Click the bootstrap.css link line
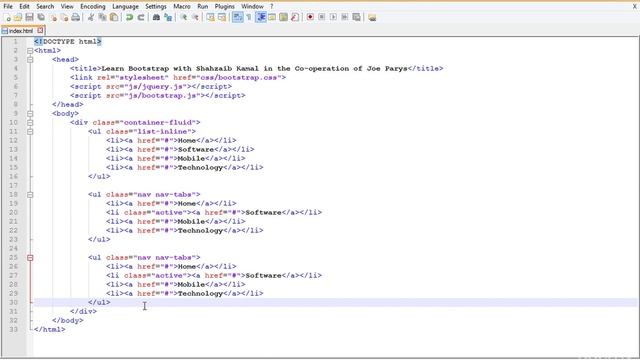 point(178,78)
